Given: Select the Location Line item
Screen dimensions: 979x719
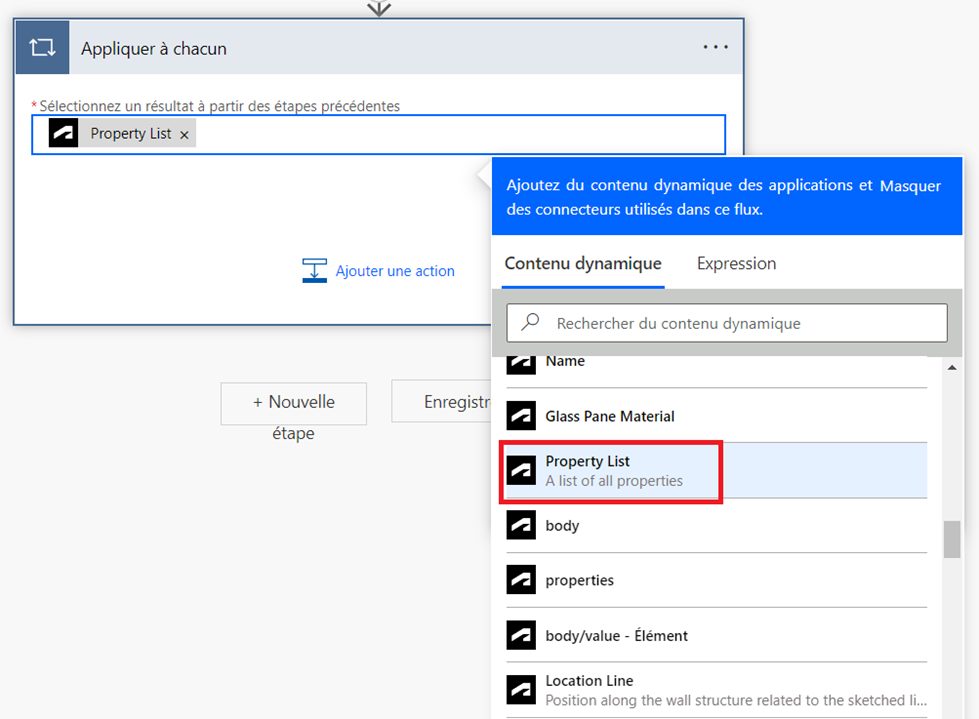Looking at the screenshot, I should (716, 690).
